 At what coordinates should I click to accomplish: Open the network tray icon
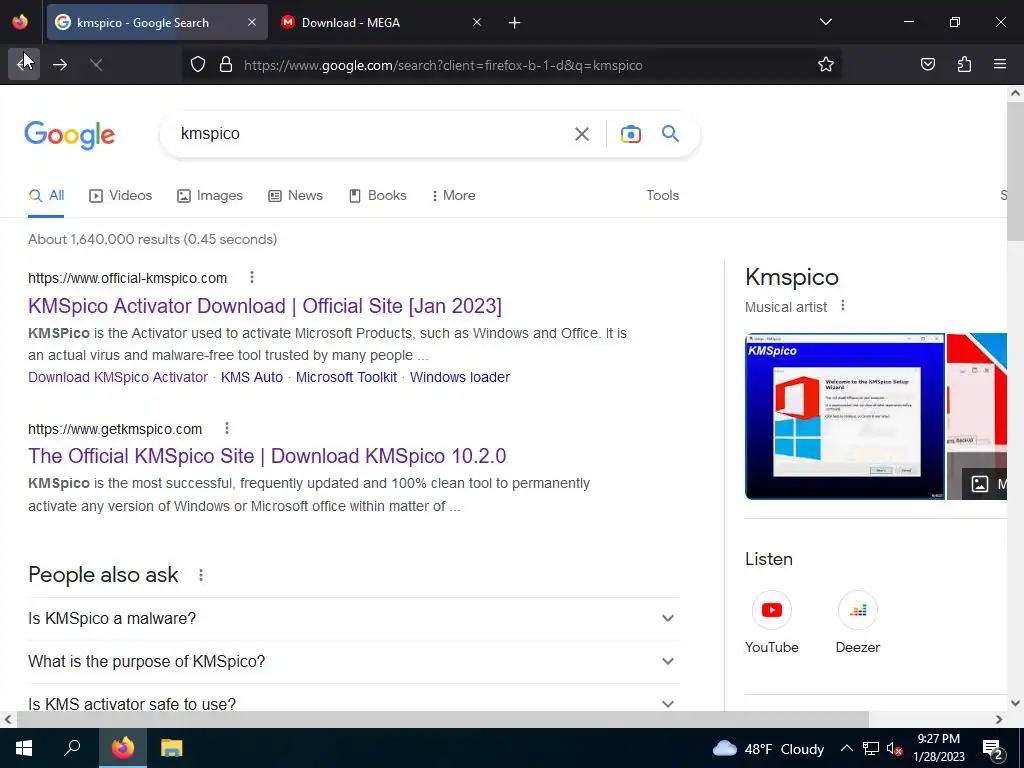(871, 748)
